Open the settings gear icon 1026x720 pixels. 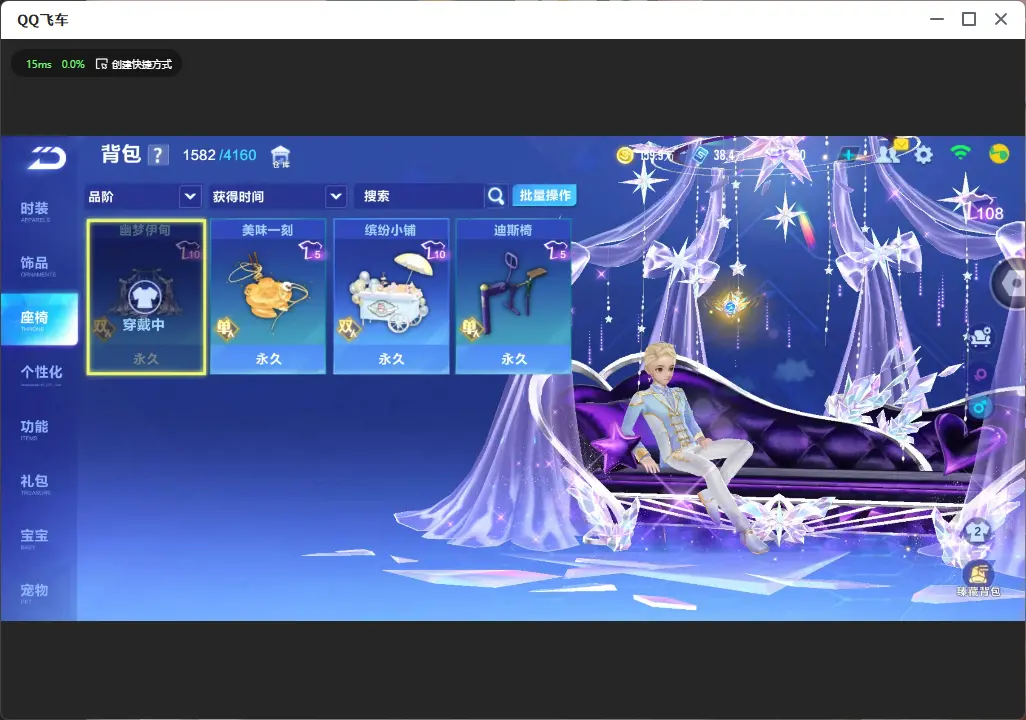pos(923,155)
